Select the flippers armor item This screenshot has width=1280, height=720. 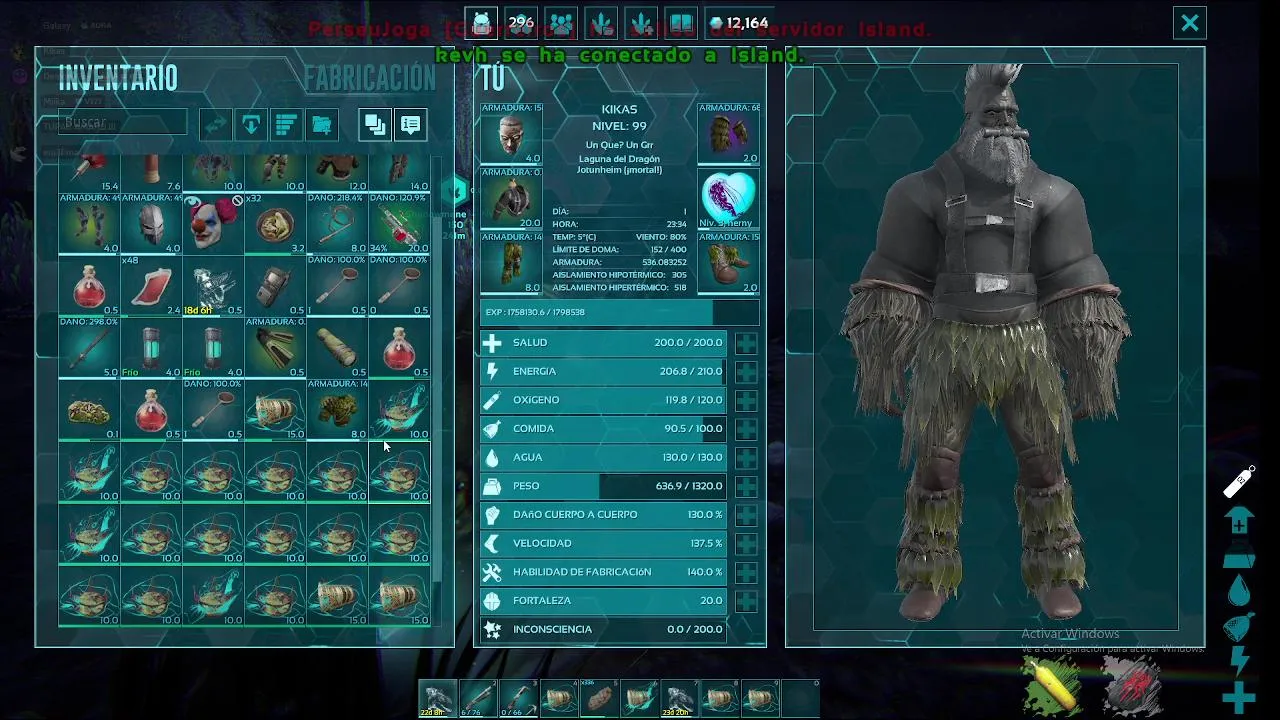pyautogui.click(x=275, y=348)
